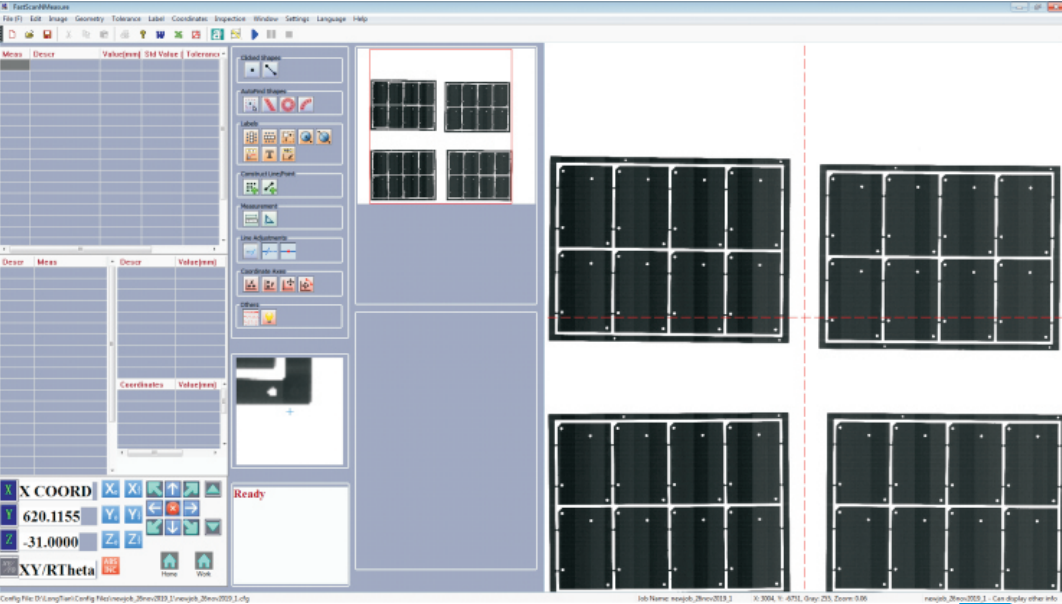Choose AutoFind point selection tool

[x=251, y=104]
